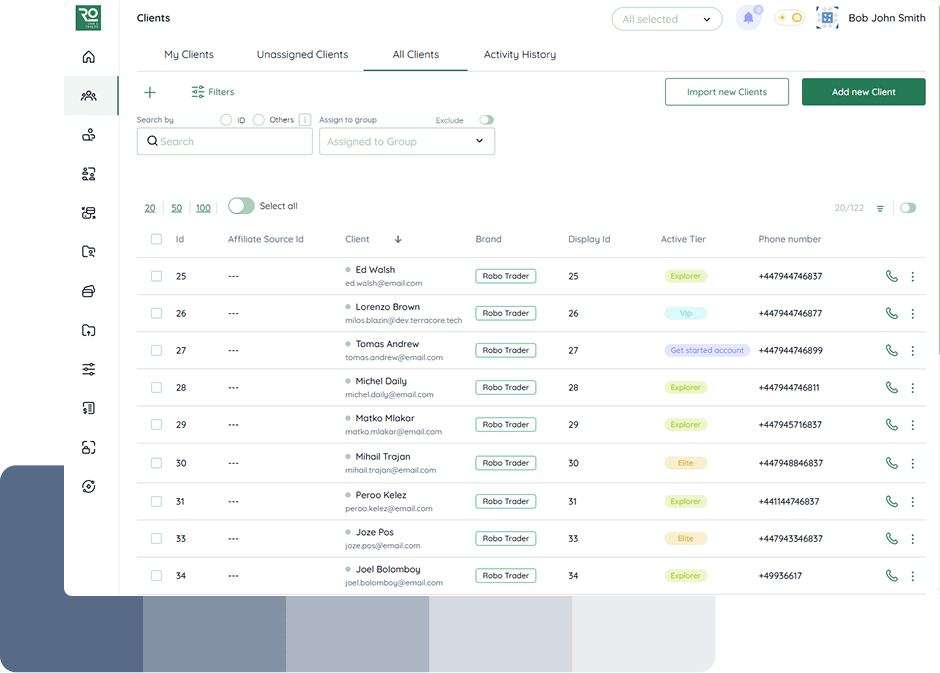
Task: Open the home dashboard icon in sidebar
Action: 89,57
